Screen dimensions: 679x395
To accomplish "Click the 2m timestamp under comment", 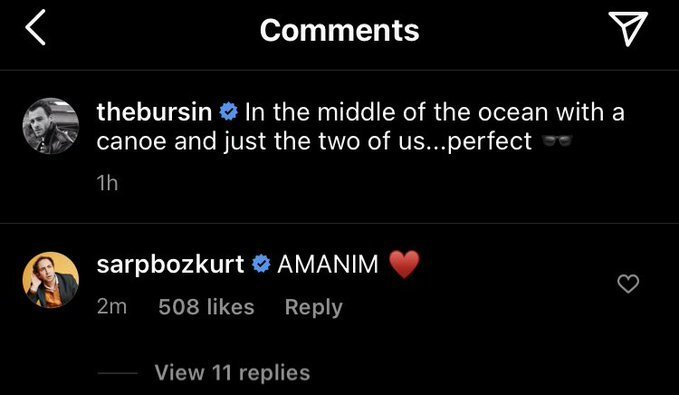I will pyautogui.click(x=112, y=307).
